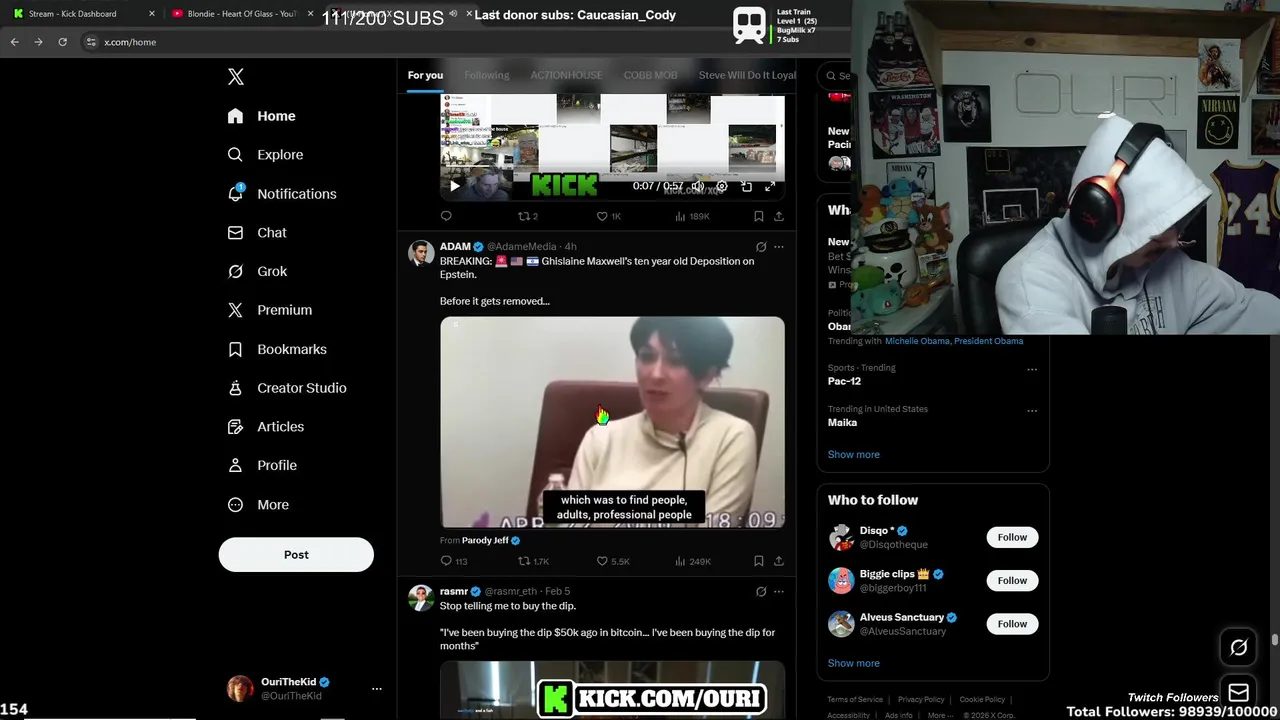Follow Biggie clips account
1280x720 pixels.
tap(1012, 580)
